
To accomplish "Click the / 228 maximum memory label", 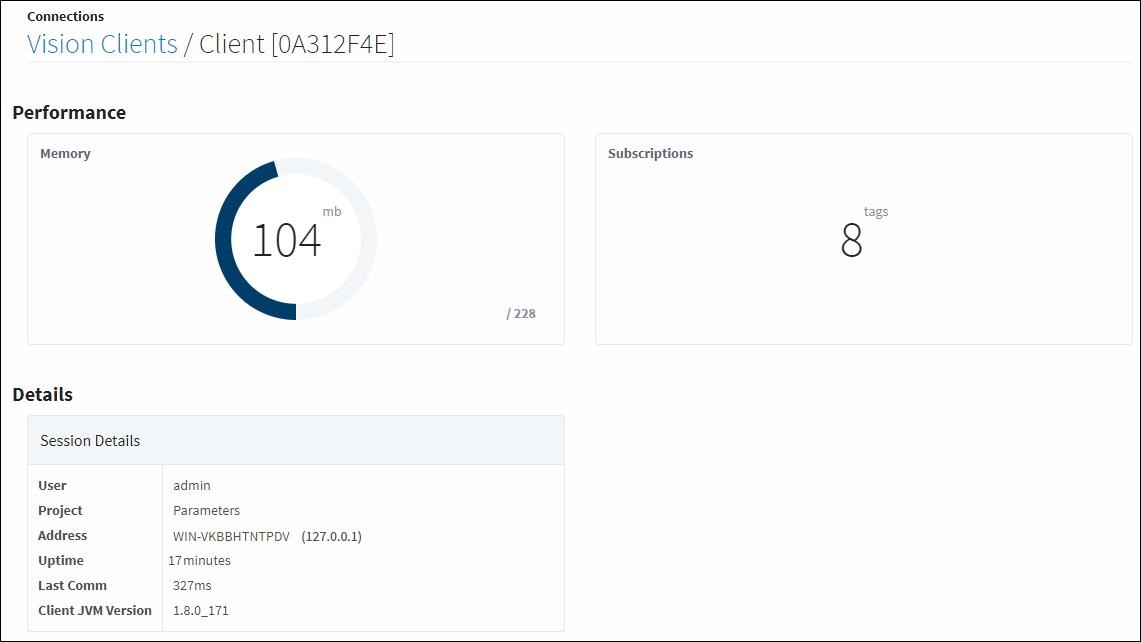I will [x=521, y=314].
